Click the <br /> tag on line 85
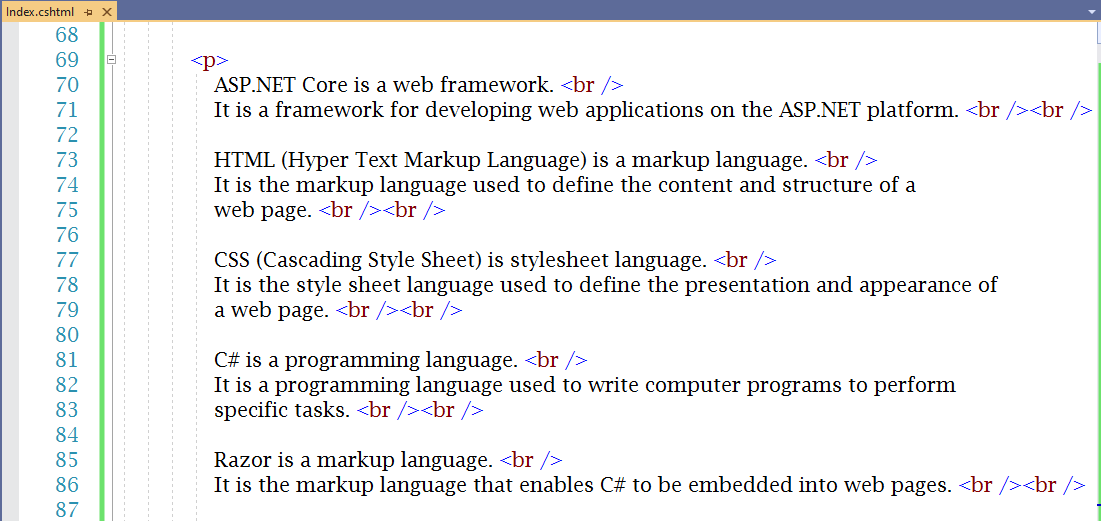Image resolution: width=1101 pixels, height=521 pixels. pos(531,460)
